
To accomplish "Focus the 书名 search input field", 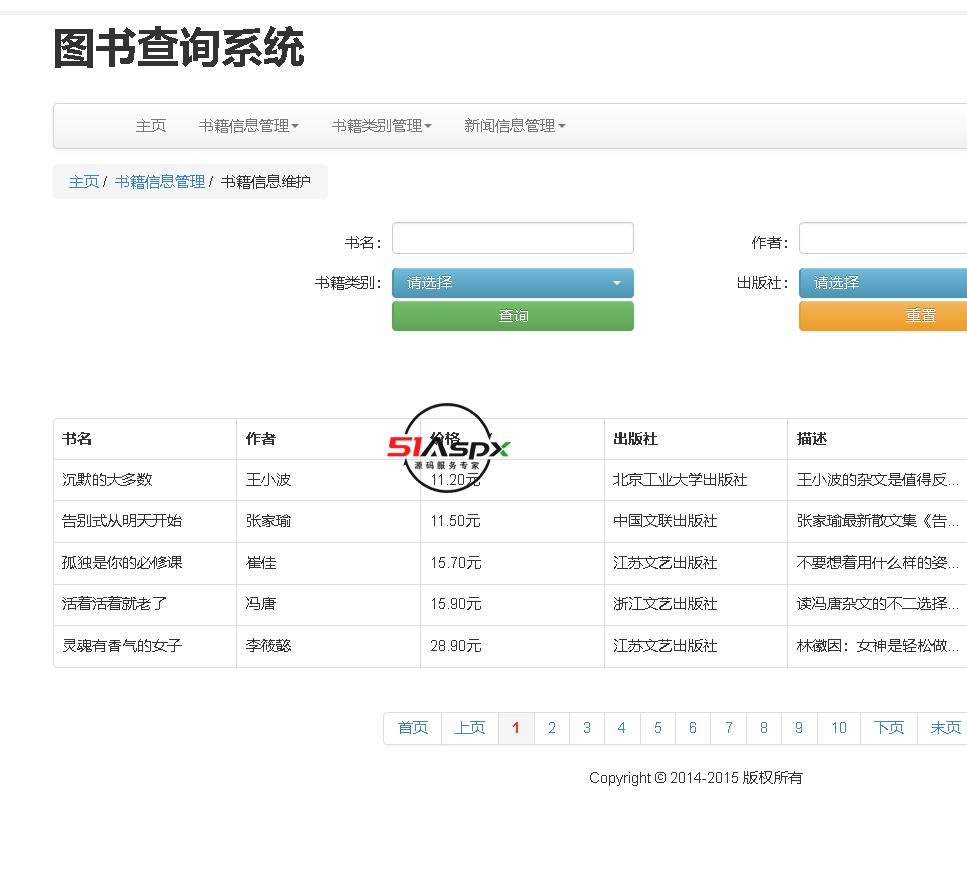I will pos(513,238).
